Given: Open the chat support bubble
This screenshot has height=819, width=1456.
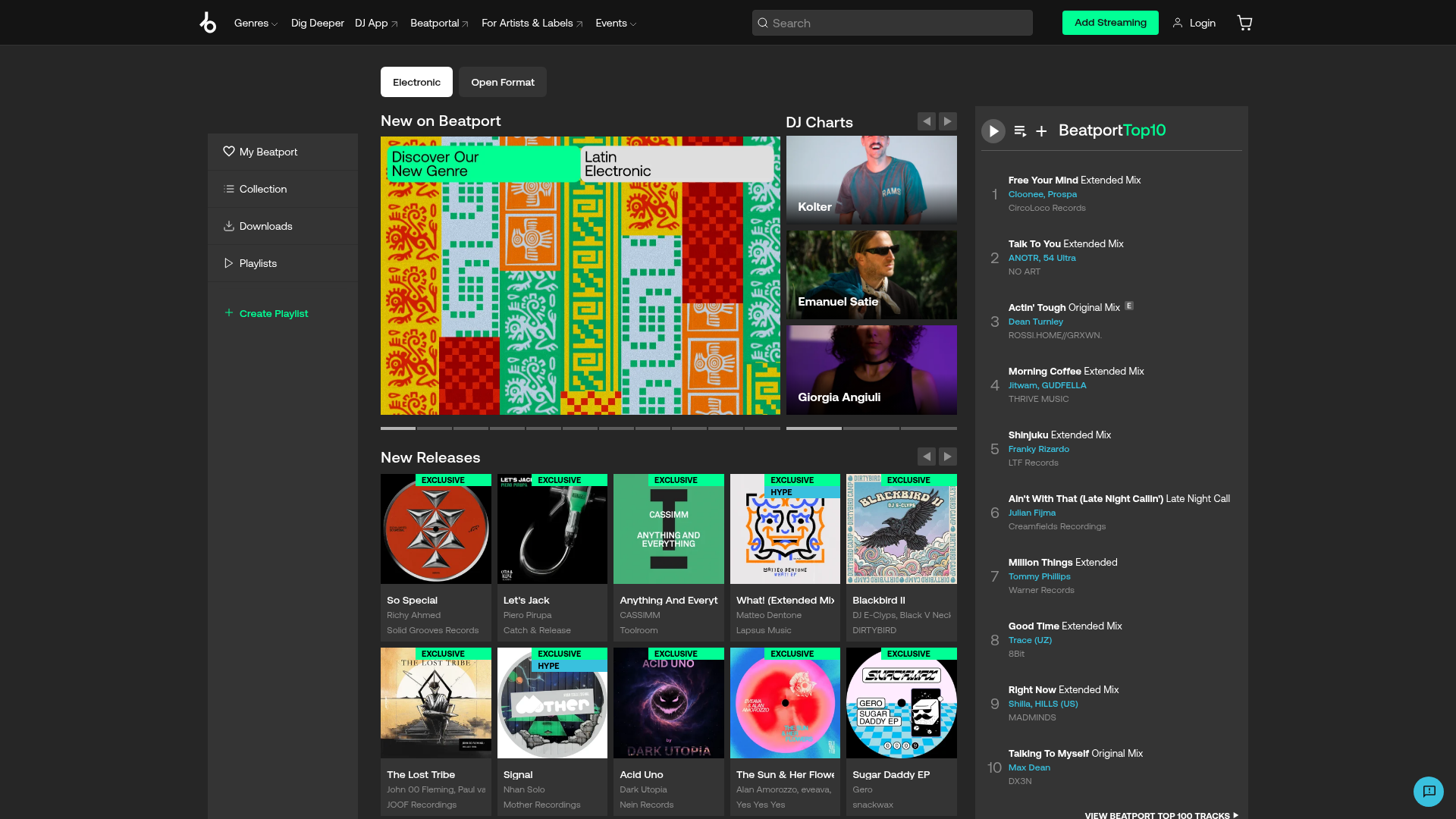Looking at the screenshot, I should [x=1429, y=791].
